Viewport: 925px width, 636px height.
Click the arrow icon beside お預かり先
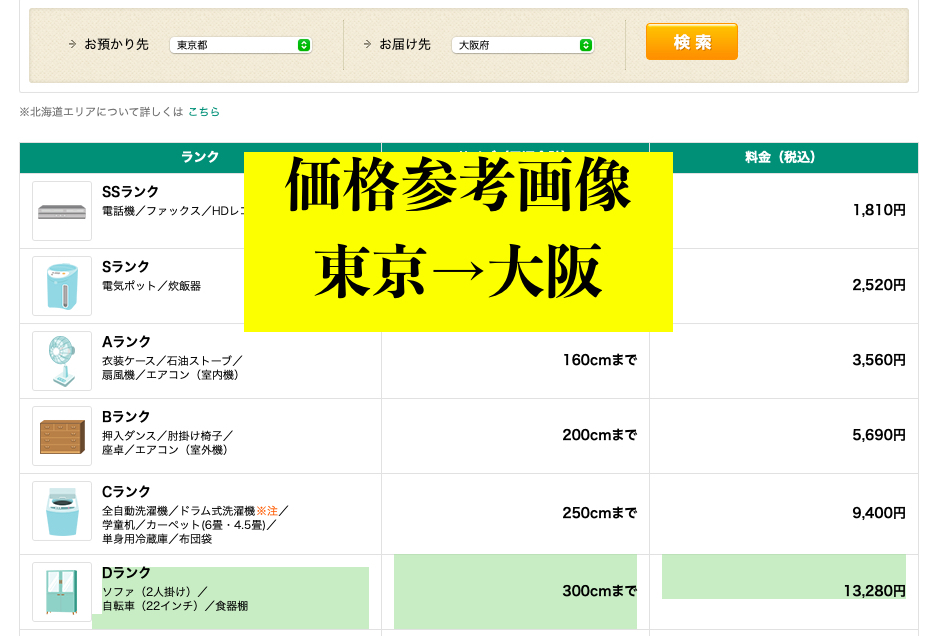coord(73,45)
